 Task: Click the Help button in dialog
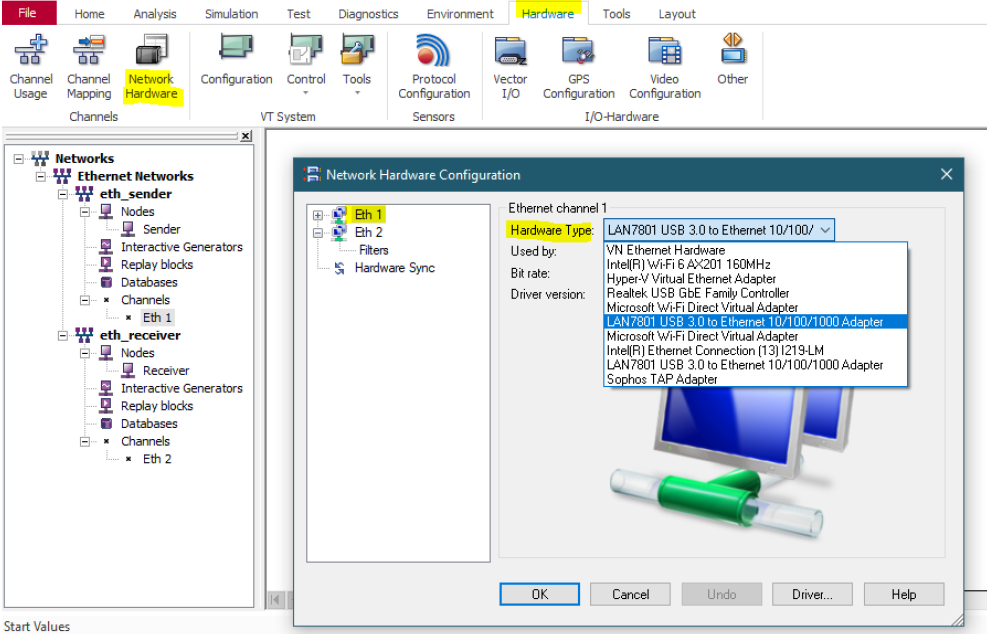(x=903, y=594)
